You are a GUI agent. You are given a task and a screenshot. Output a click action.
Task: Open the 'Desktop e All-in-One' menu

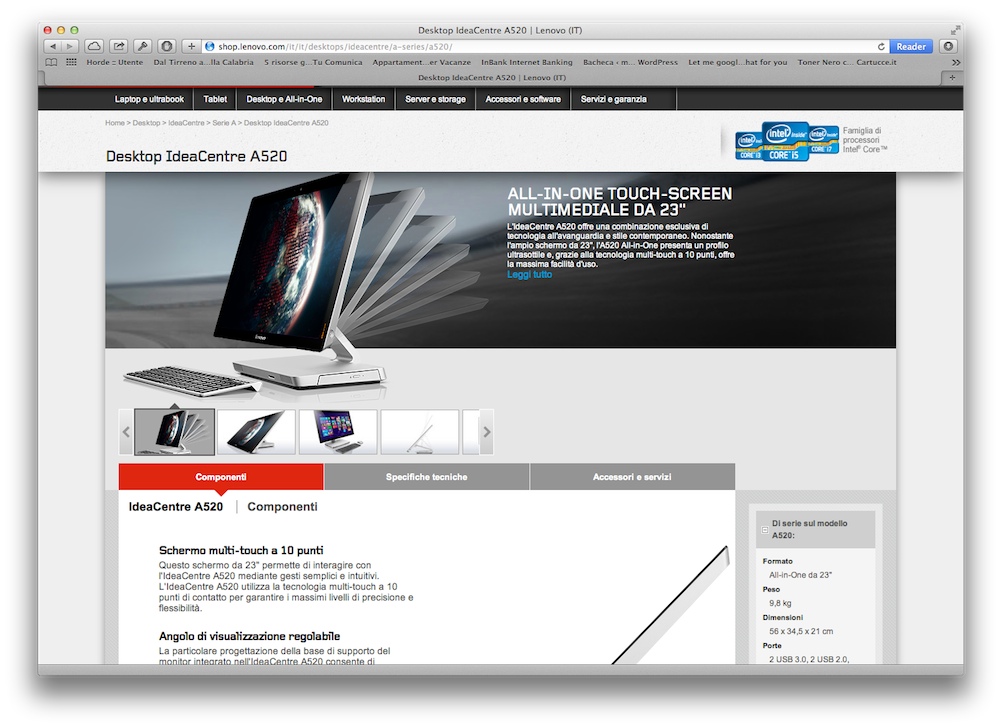pos(284,99)
